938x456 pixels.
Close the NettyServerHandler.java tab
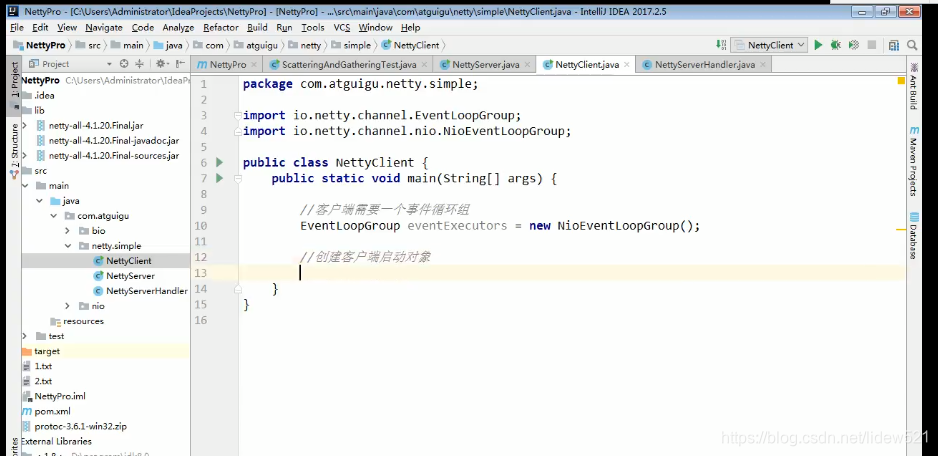[763, 65]
